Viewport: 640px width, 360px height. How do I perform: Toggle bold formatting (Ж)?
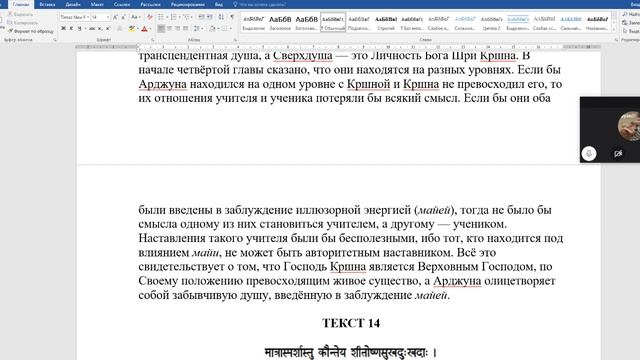[63, 29]
